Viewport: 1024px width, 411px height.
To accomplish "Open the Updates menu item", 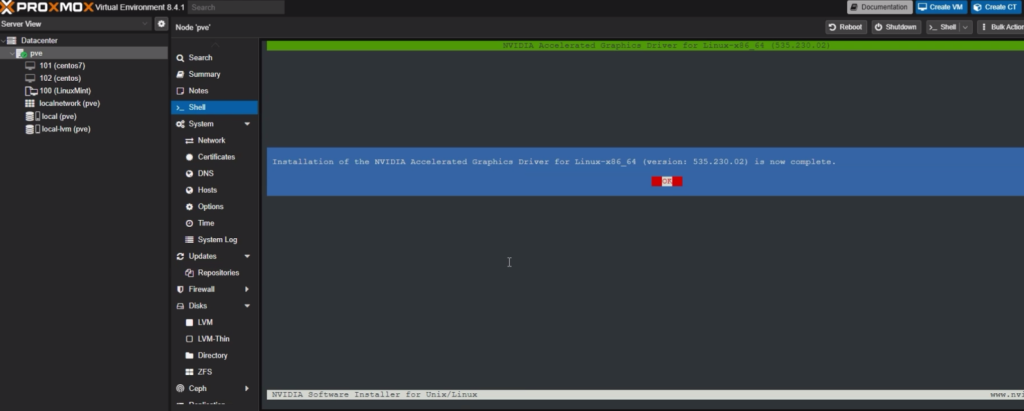I will pos(202,256).
